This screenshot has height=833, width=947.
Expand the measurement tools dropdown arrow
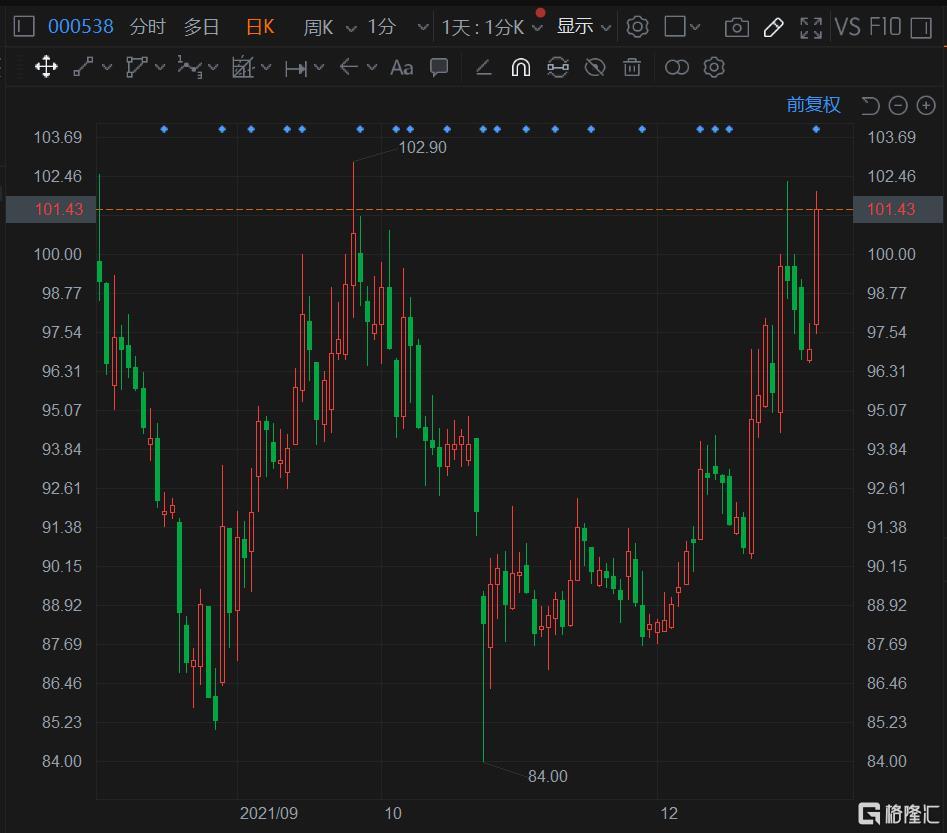point(319,67)
